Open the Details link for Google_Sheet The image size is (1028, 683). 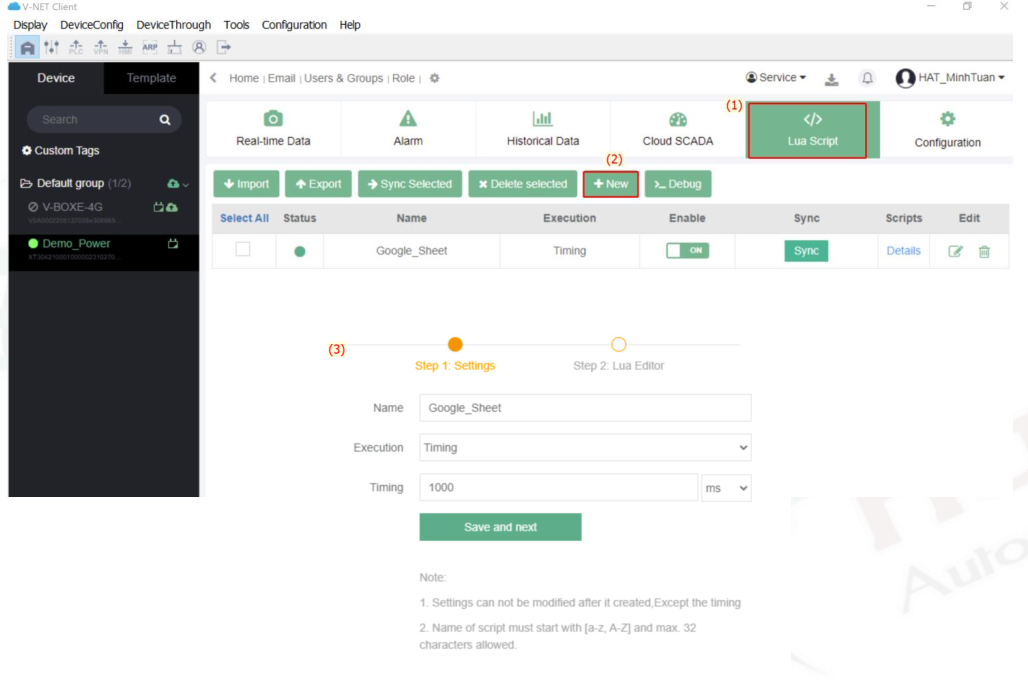click(x=903, y=251)
